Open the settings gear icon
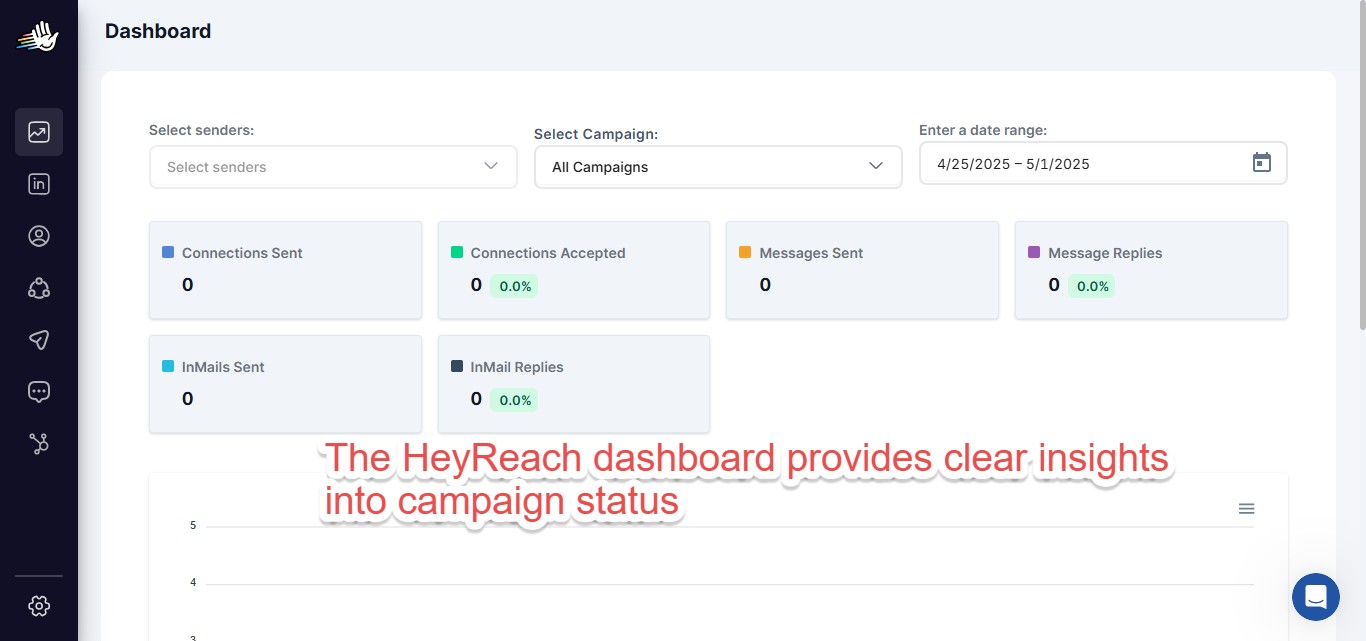 coord(39,606)
